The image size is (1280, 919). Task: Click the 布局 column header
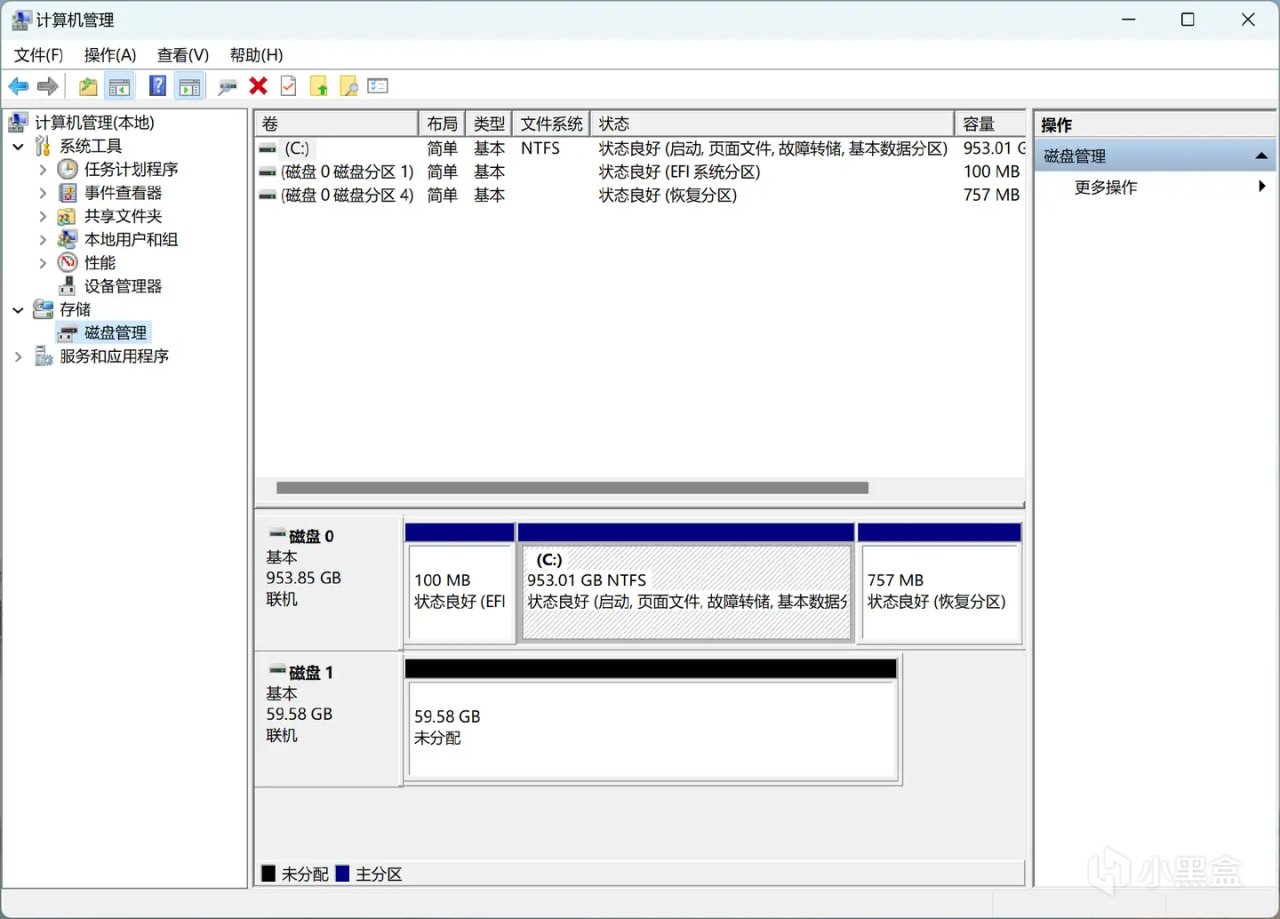[442, 124]
